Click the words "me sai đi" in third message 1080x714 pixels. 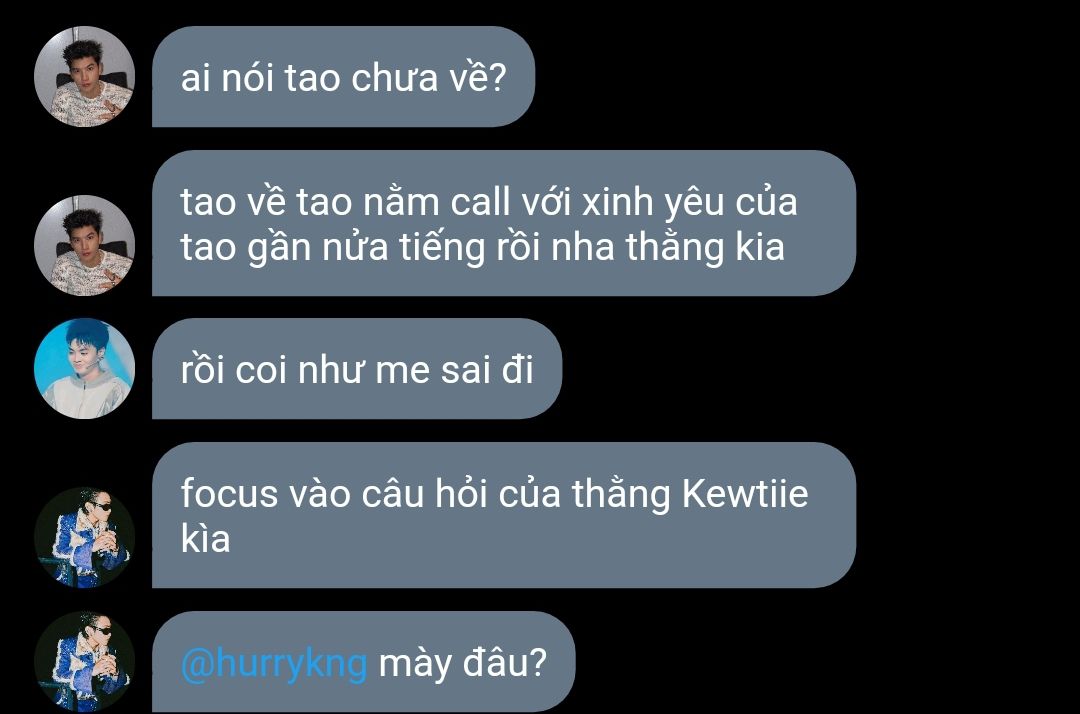pos(455,370)
